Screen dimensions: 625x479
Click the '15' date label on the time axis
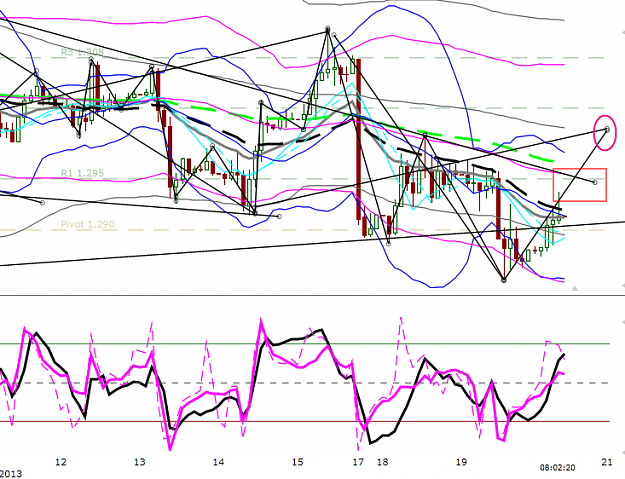297,462
